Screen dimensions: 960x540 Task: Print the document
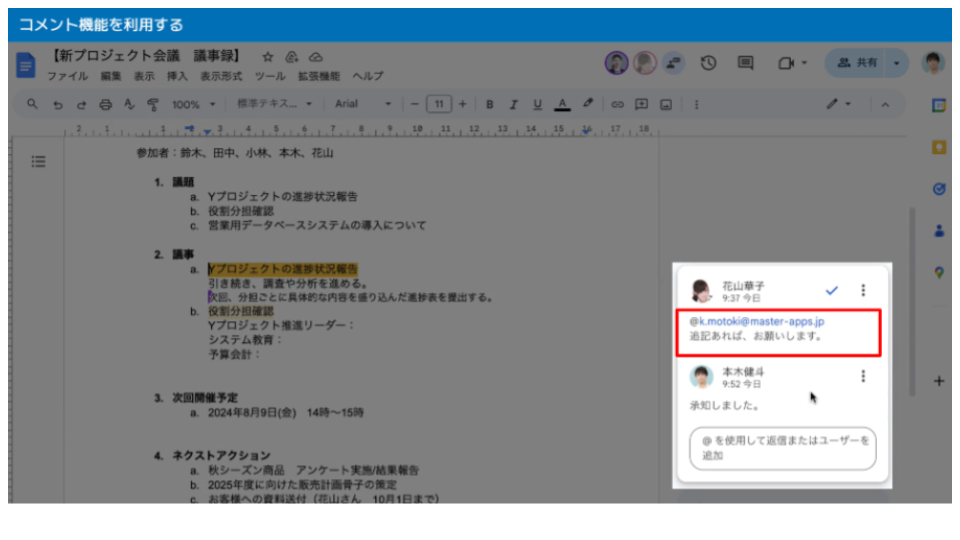105,105
